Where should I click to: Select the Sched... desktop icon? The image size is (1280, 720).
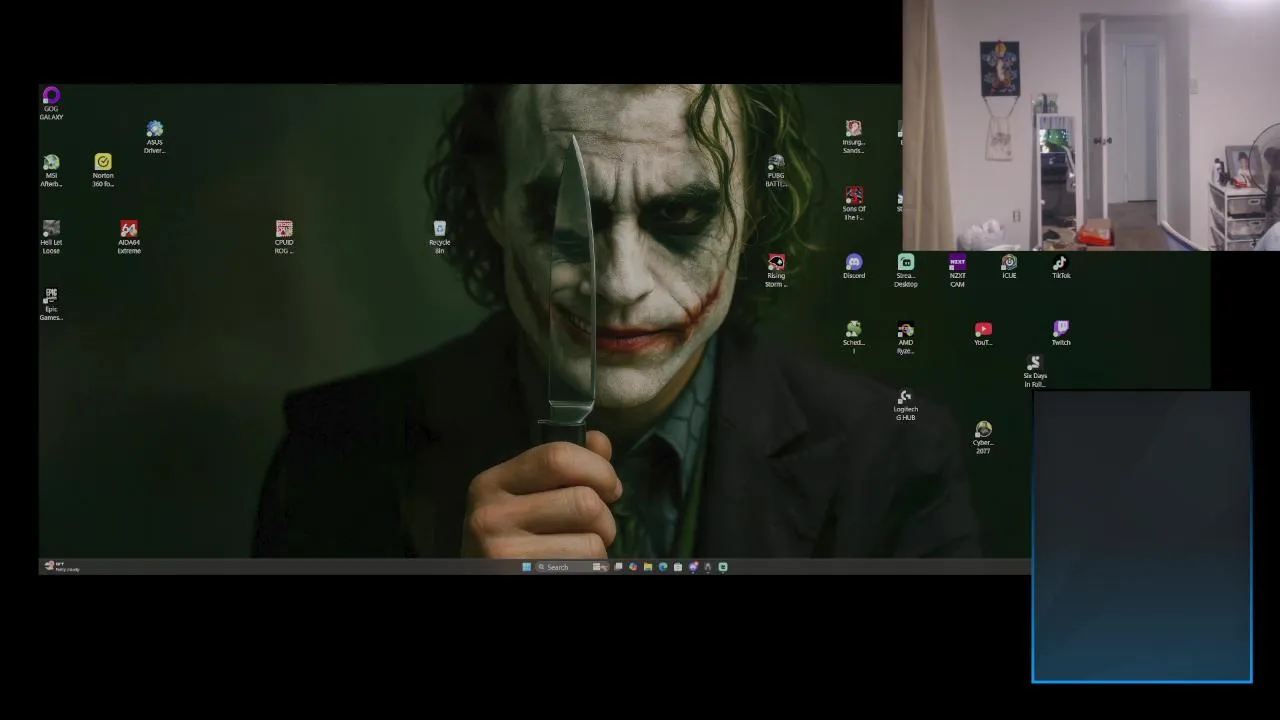click(853, 337)
